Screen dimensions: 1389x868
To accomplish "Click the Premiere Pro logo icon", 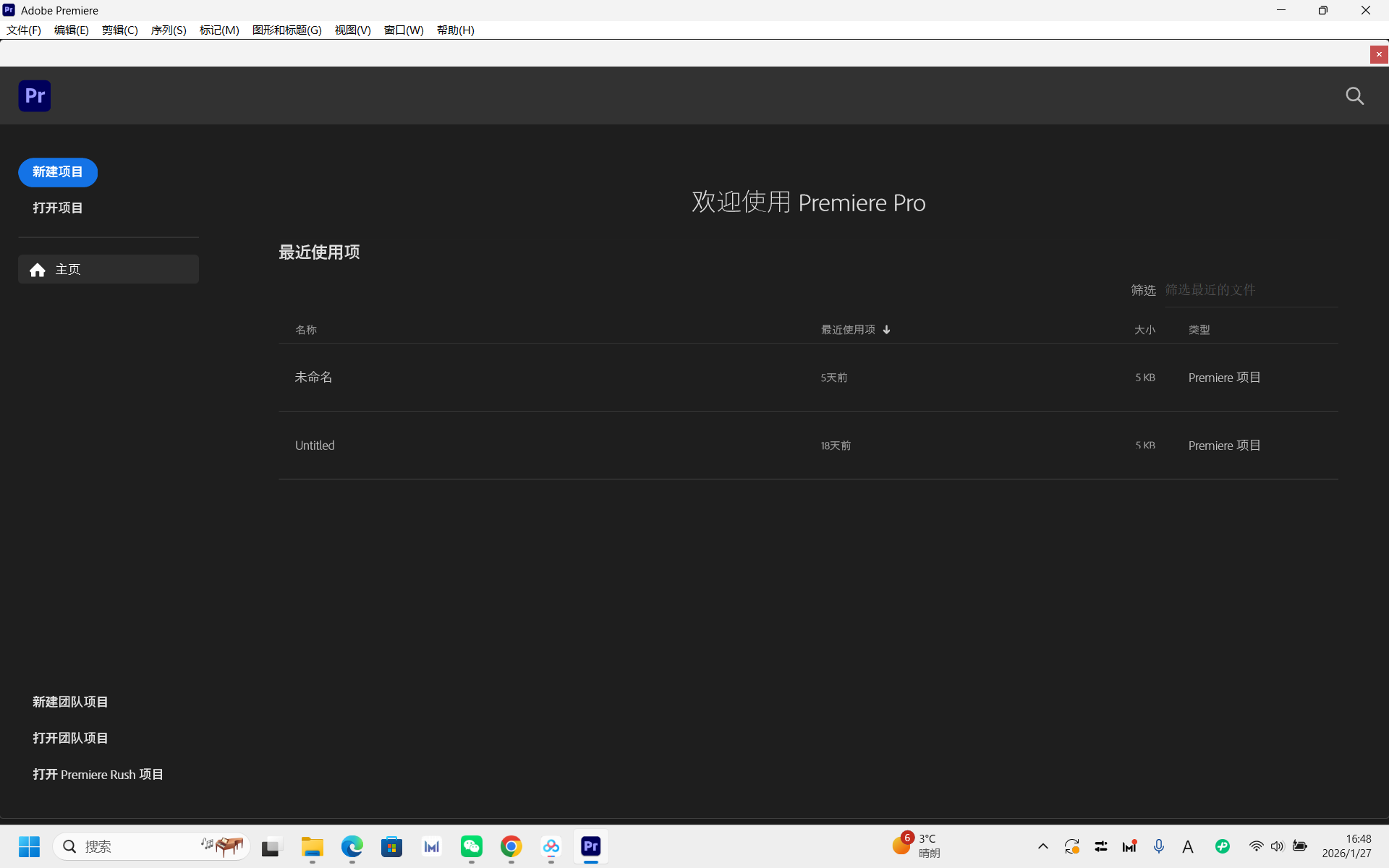I will point(35,95).
